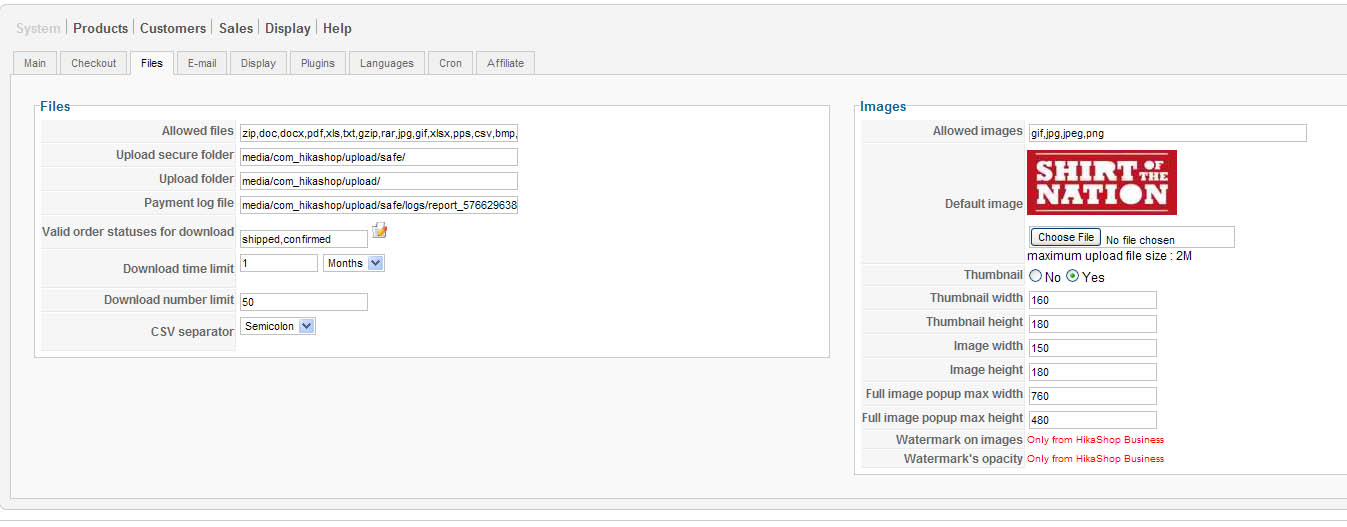Focus the Upload secure folder field
1347x527 pixels.
[379, 157]
